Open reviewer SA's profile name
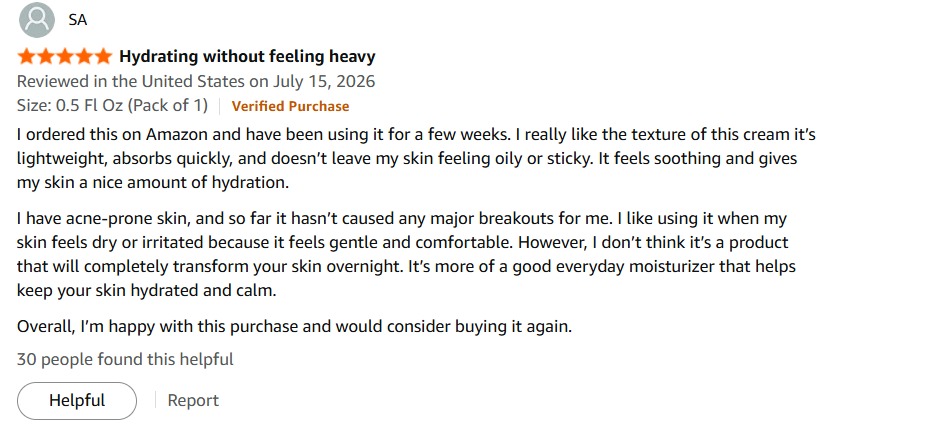This screenshot has height=429, width=934. tap(78, 20)
